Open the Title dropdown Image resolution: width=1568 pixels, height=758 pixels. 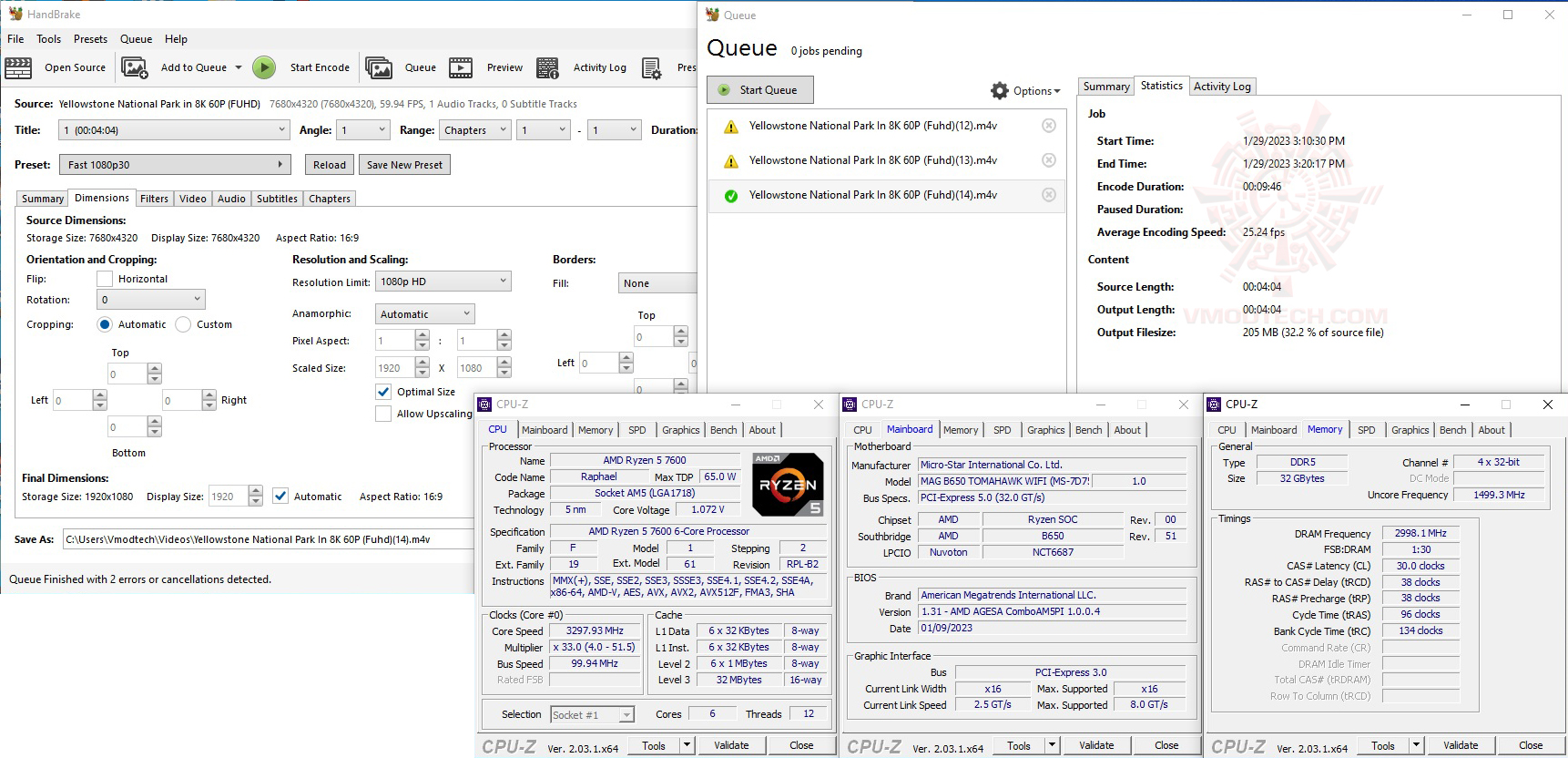(x=175, y=130)
